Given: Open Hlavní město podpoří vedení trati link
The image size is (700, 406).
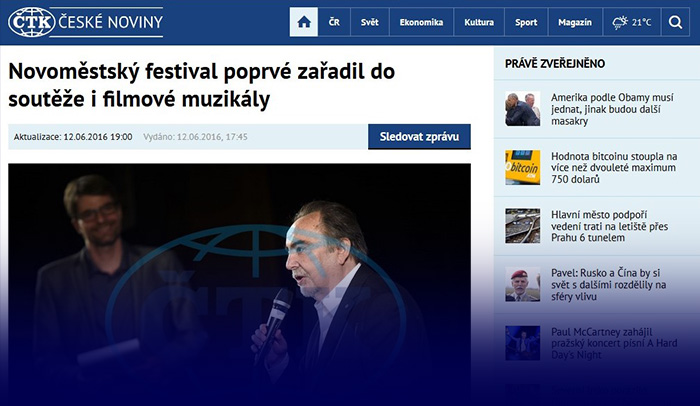Looking at the screenshot, I should point(609,226).
